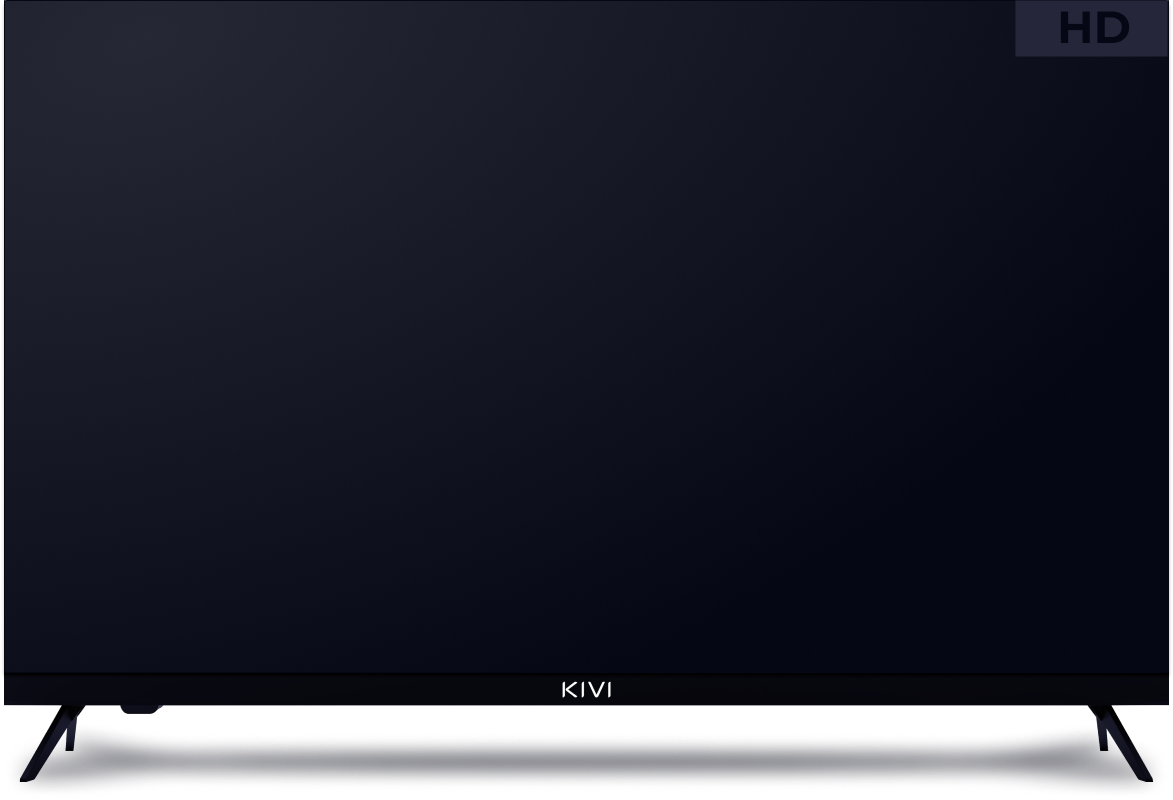
Task: Click the center of the TV screen
Action: 586,338
